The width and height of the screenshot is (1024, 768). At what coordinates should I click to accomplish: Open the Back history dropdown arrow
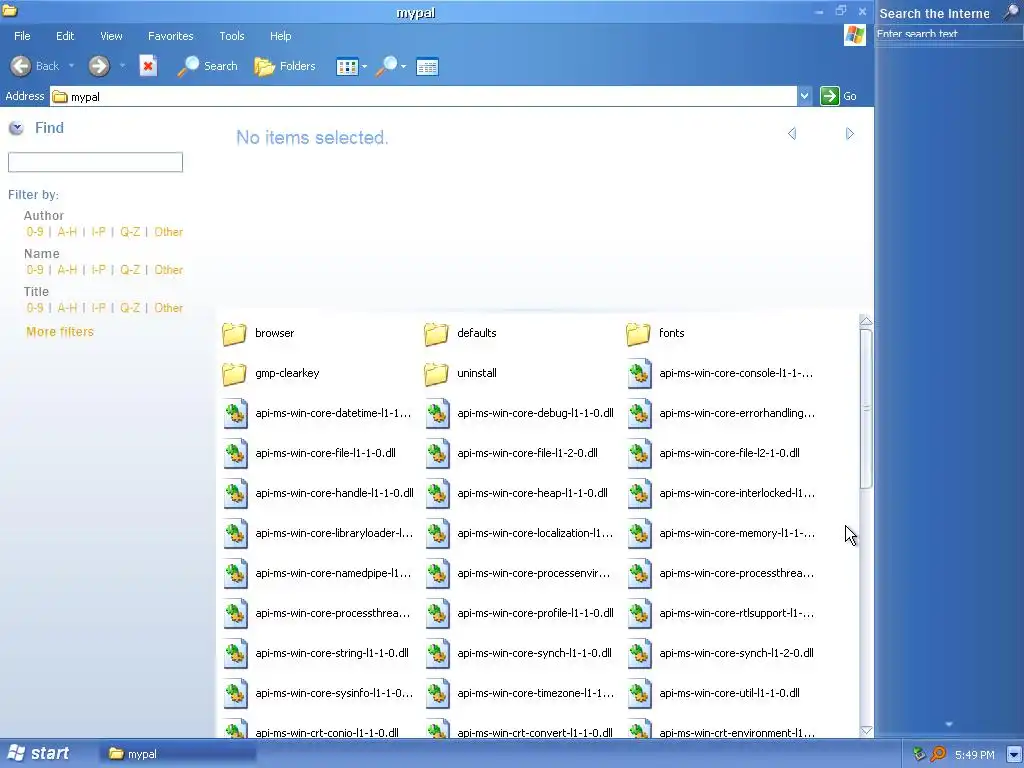click(71, 66)
